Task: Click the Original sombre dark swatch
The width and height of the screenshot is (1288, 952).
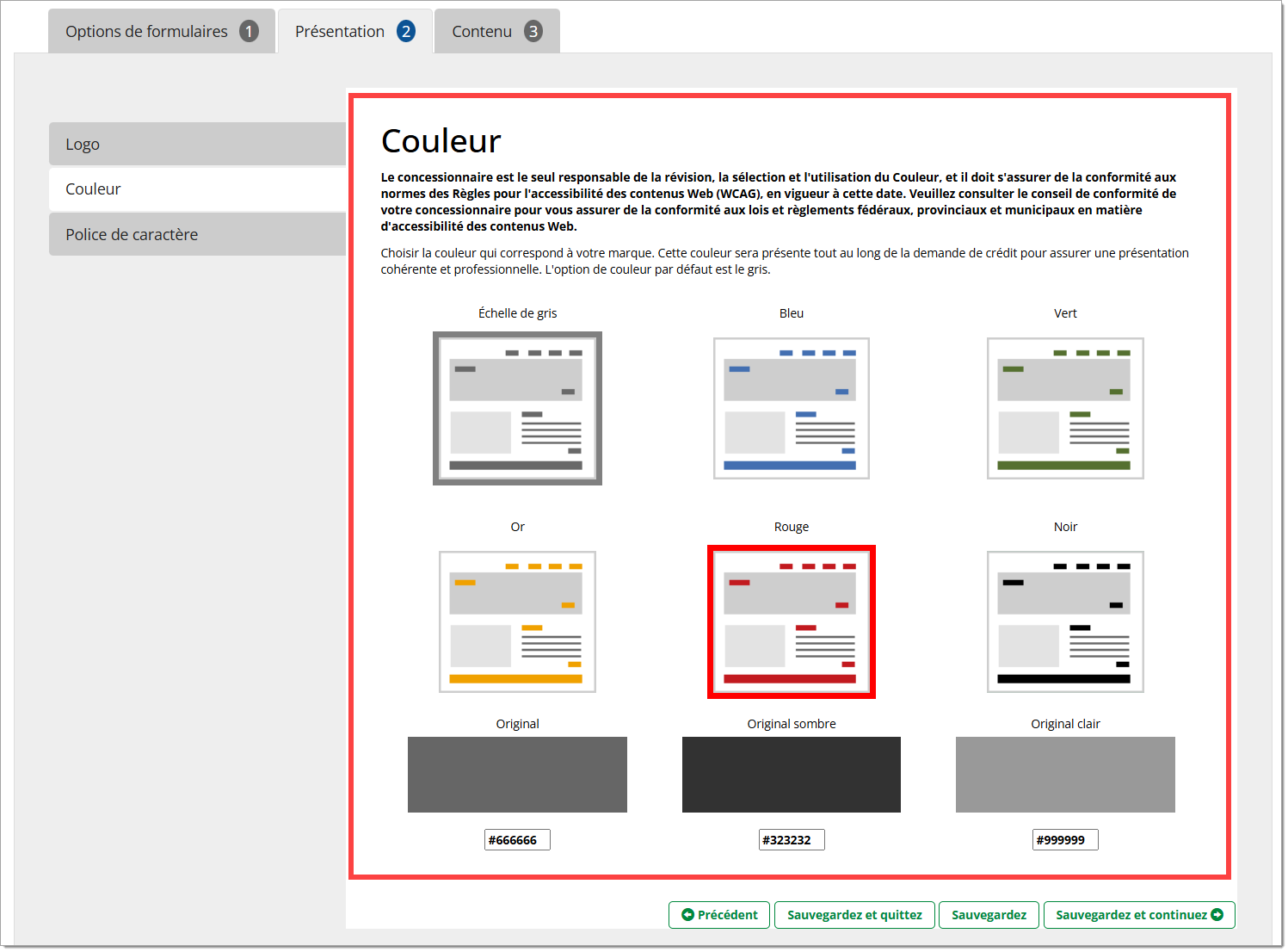Action: click(x=791, y=775)
